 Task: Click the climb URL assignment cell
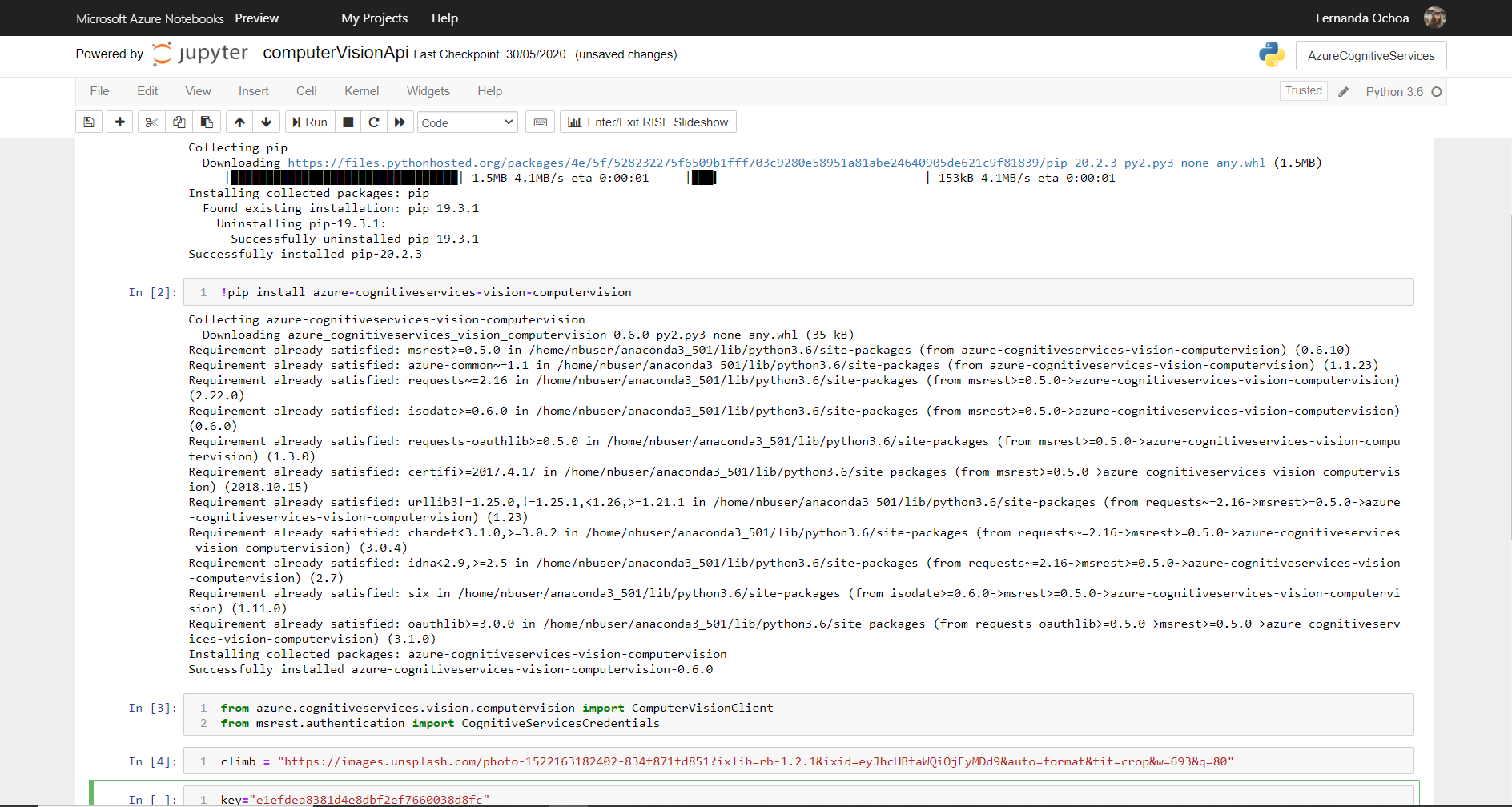pos(798,761)
